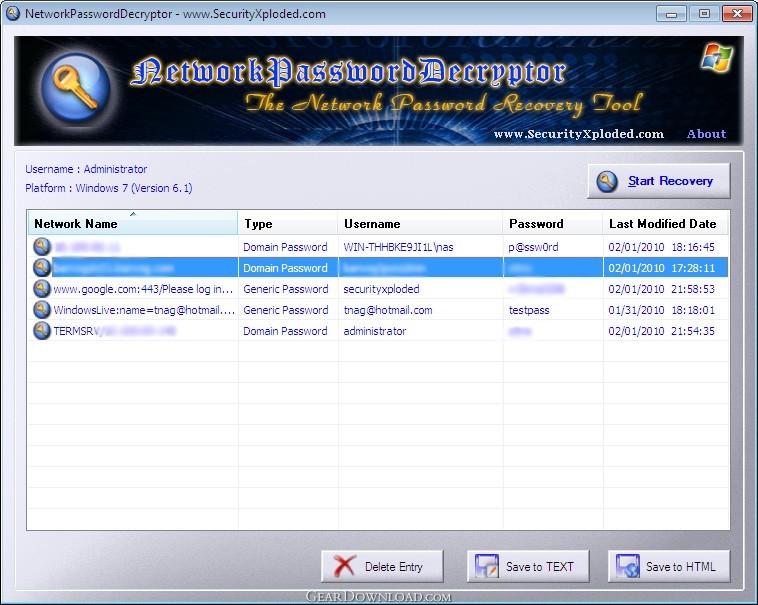Click globe disk icon on Save to HTML
The image size is (758, 605).
[627, 566]
